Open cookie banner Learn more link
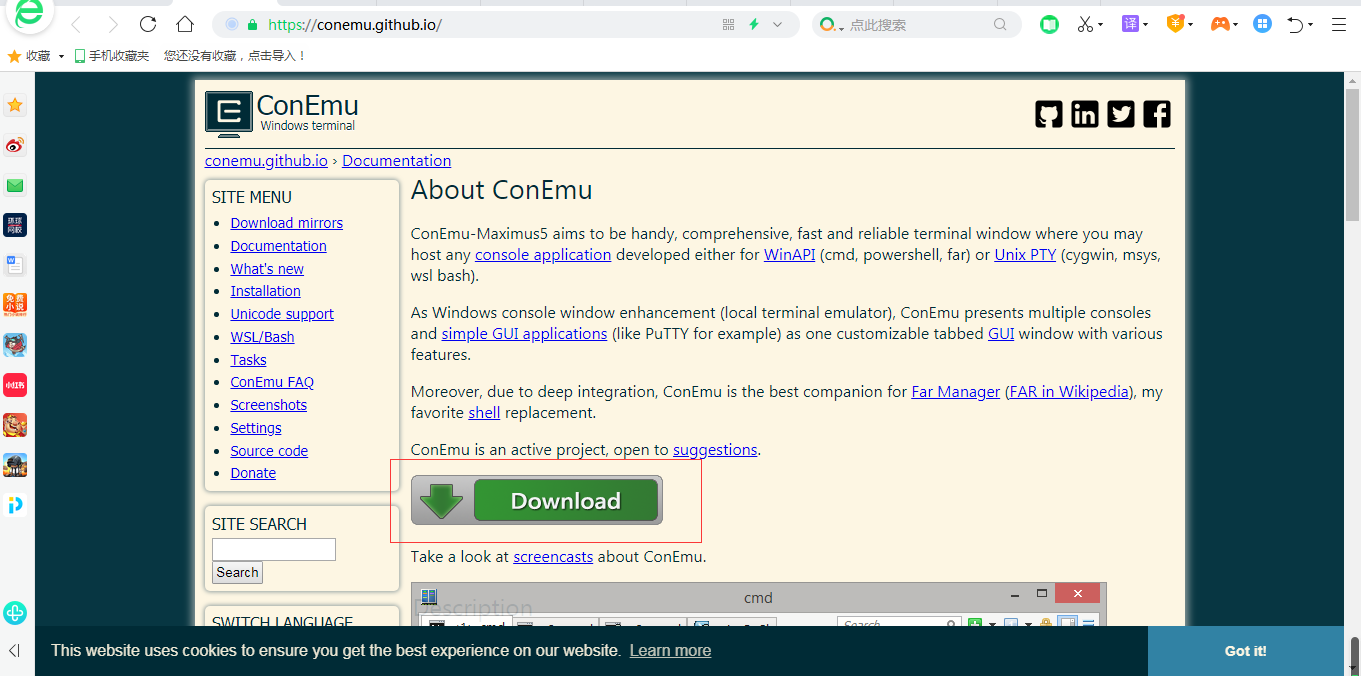This screenshot has height=676, width=1361. click(x=670, y=651)
